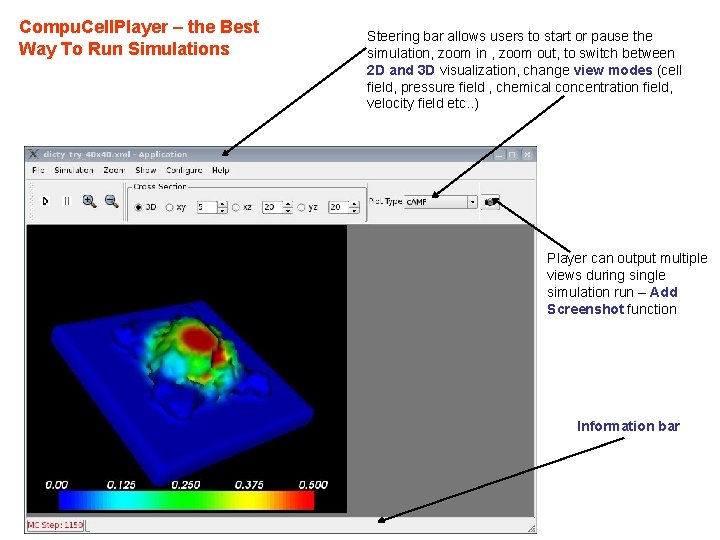Click the 0.125 legend label

(121, 485)
